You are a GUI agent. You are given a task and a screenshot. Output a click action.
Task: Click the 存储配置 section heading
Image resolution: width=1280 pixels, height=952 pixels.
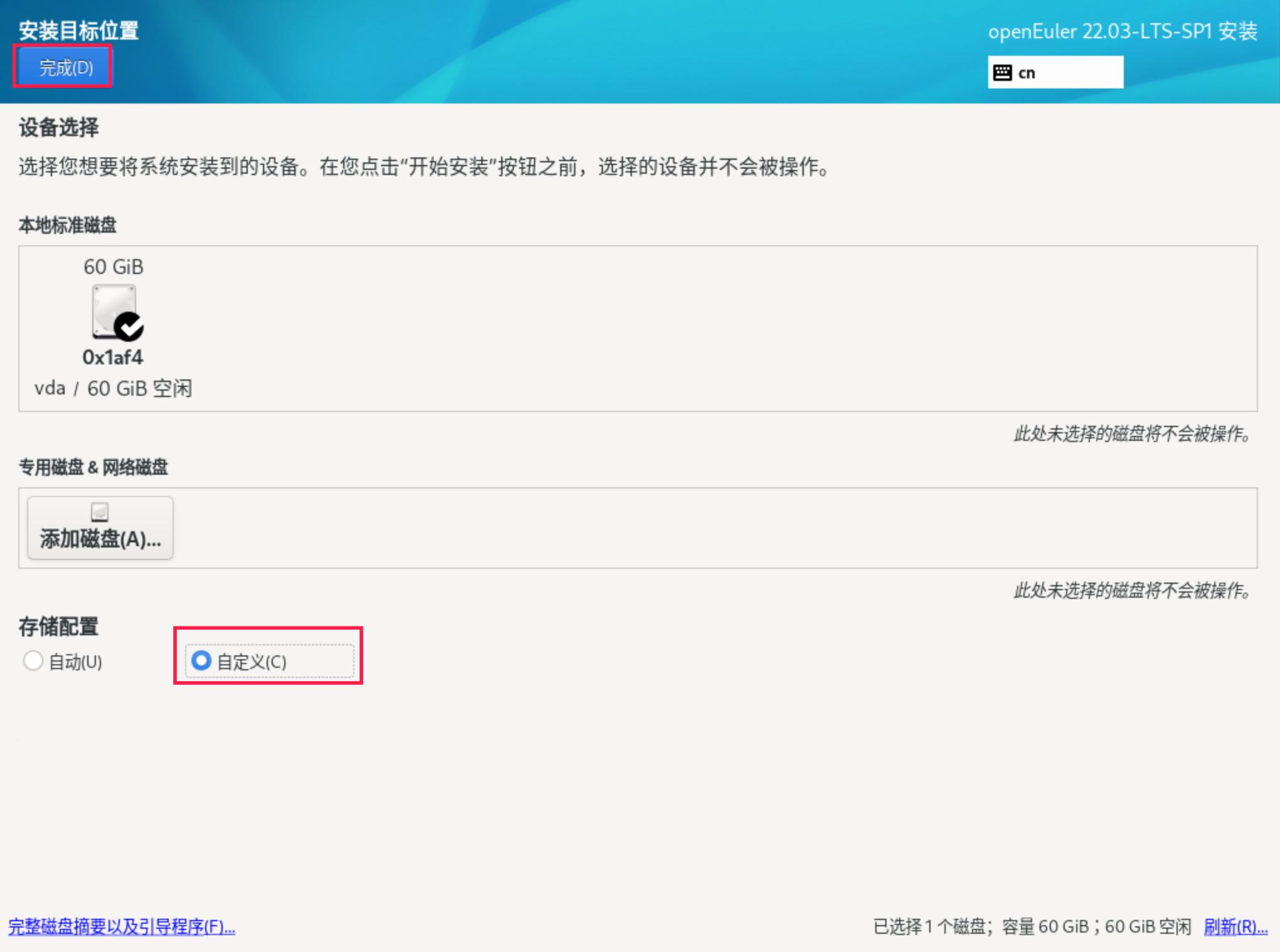pos(58,626)
